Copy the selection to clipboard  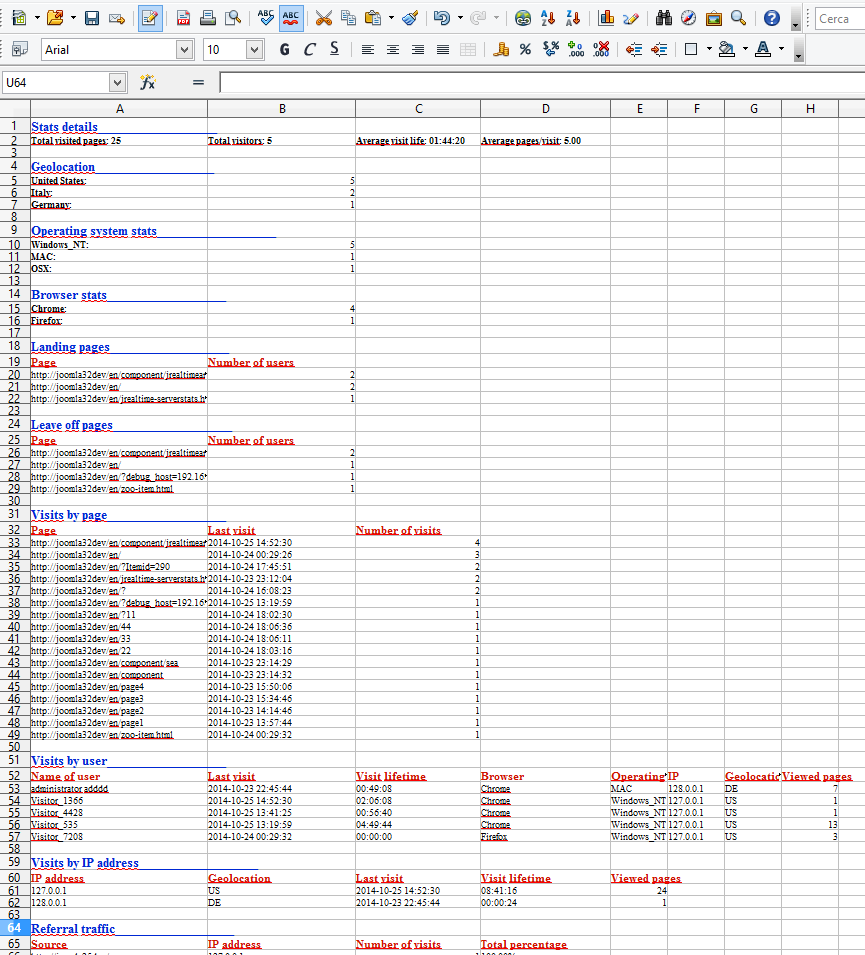348,18
